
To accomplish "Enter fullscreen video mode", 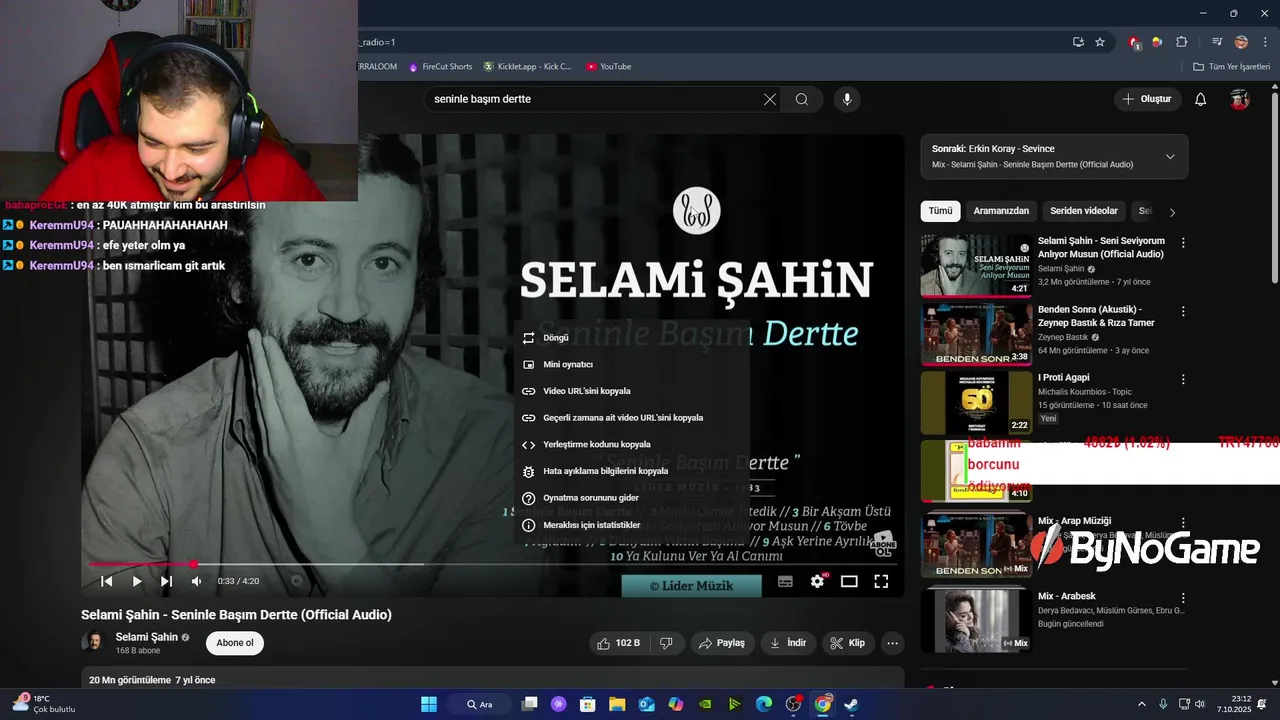I will pos(881,581).
